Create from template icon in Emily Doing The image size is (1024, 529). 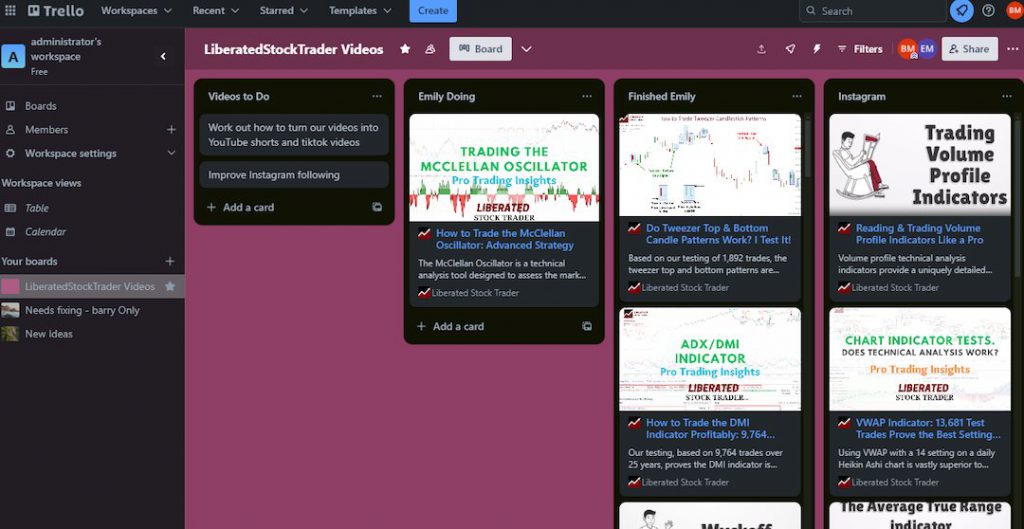pyautogui.click(x=586, y=326)
